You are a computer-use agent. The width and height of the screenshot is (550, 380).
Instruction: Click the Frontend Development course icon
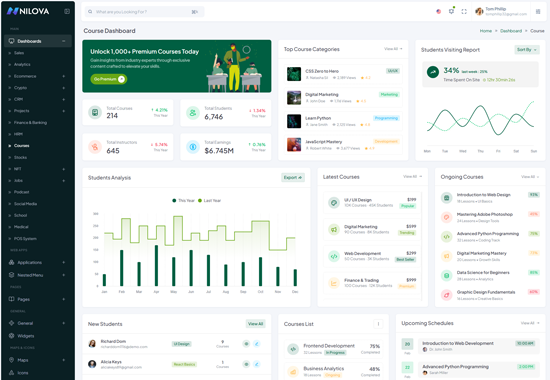coord(293,349)
